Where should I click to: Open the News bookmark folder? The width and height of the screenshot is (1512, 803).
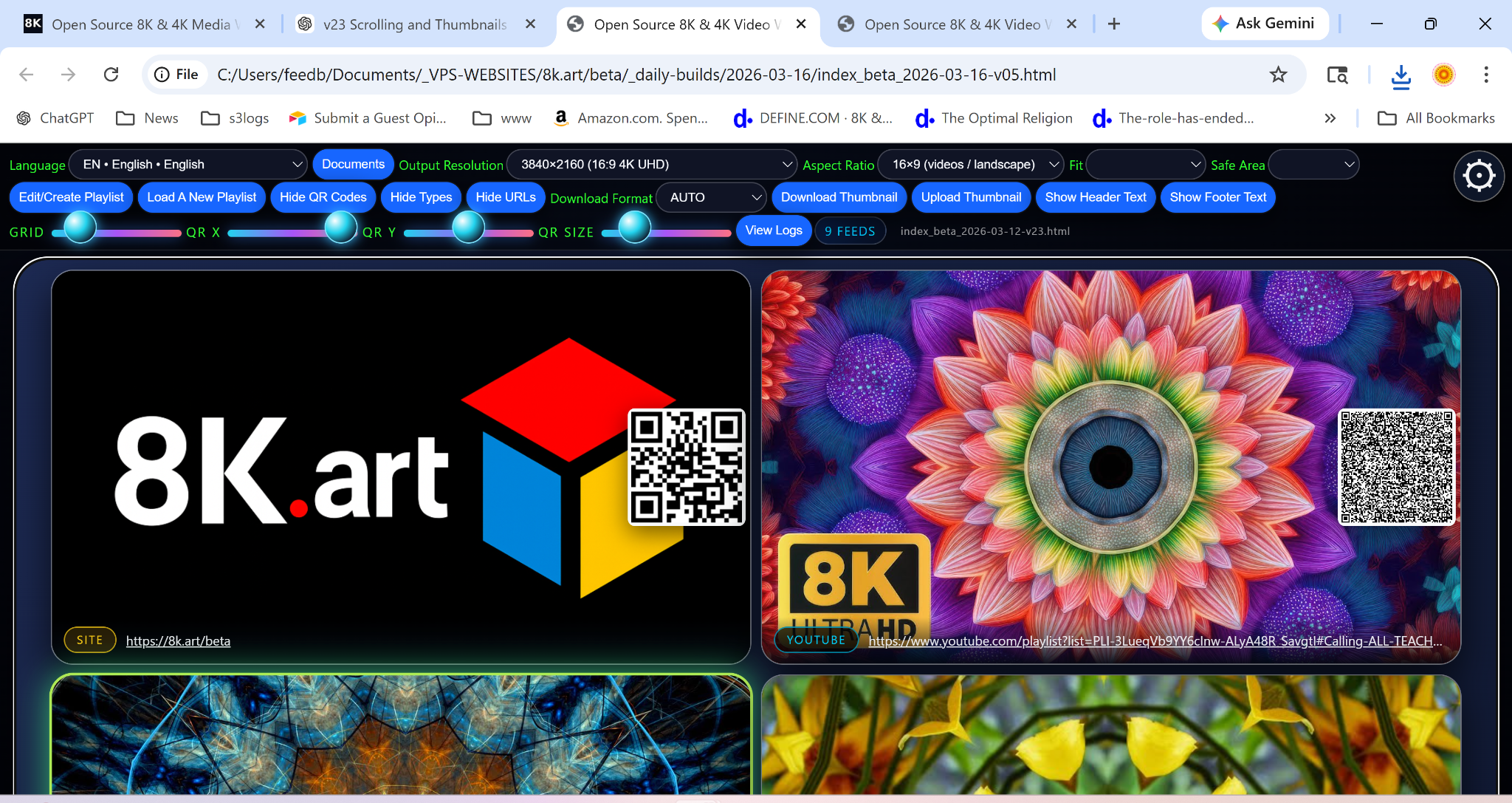pyautogui.click(x=148, y=118)
